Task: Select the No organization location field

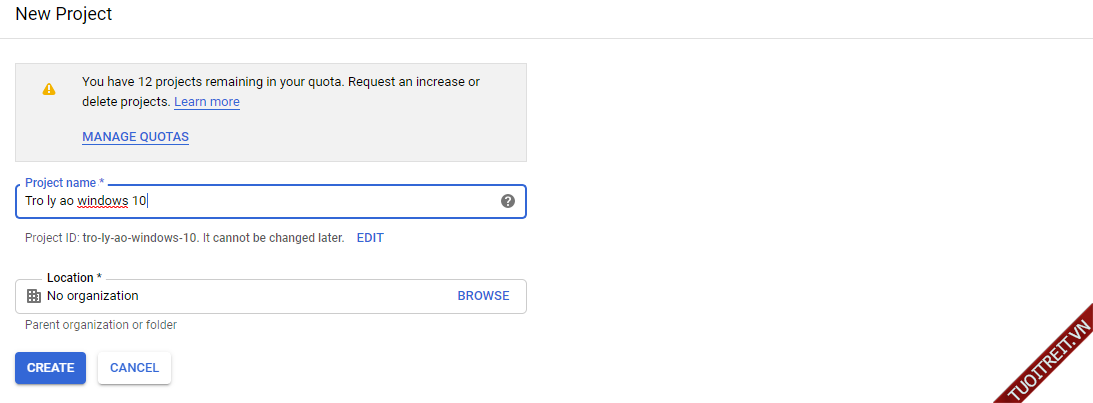Action: [x=240, y=296]
